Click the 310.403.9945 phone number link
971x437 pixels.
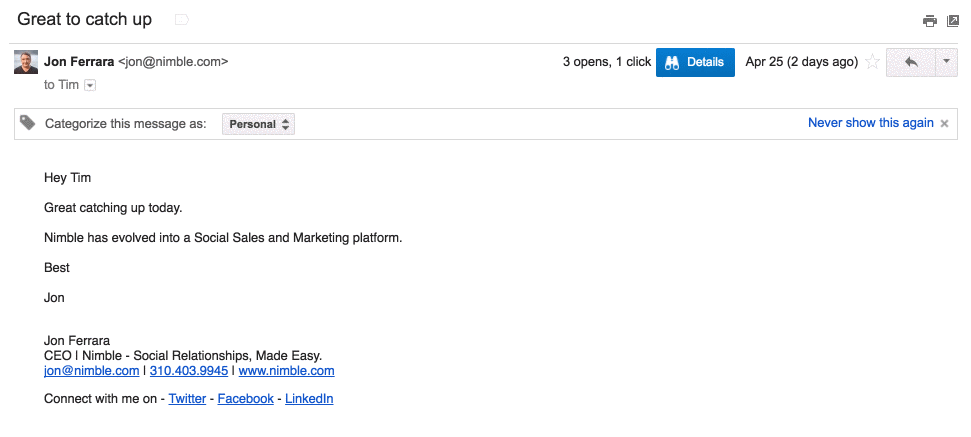188,371
